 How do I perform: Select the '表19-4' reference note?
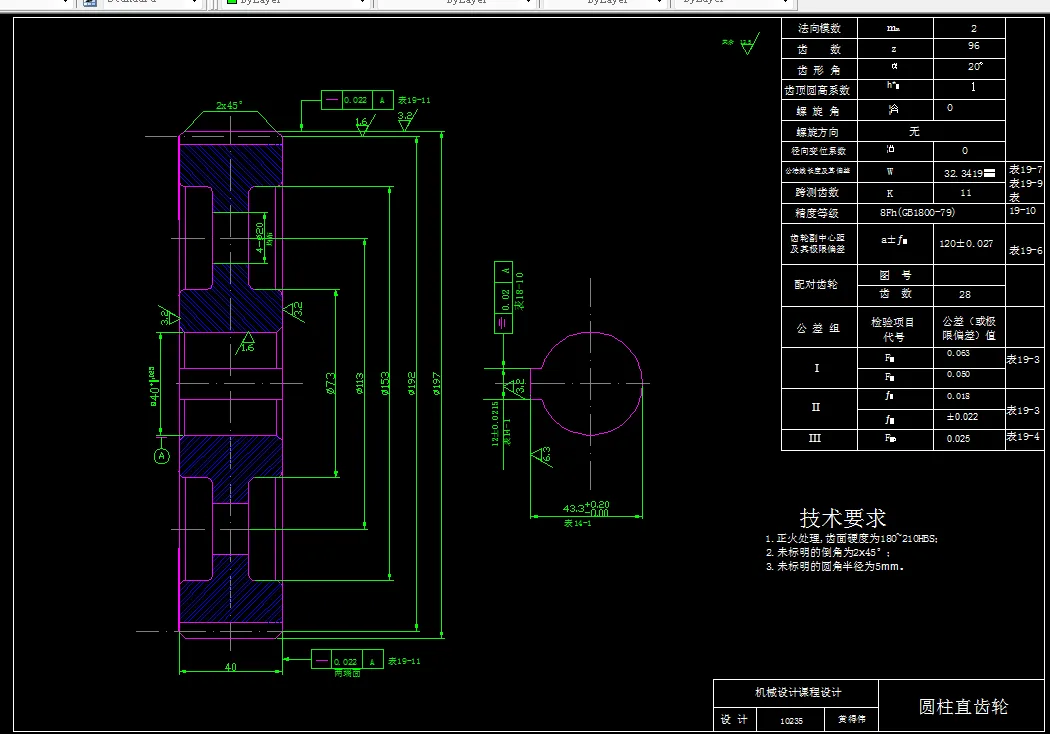coord(1023,437)
